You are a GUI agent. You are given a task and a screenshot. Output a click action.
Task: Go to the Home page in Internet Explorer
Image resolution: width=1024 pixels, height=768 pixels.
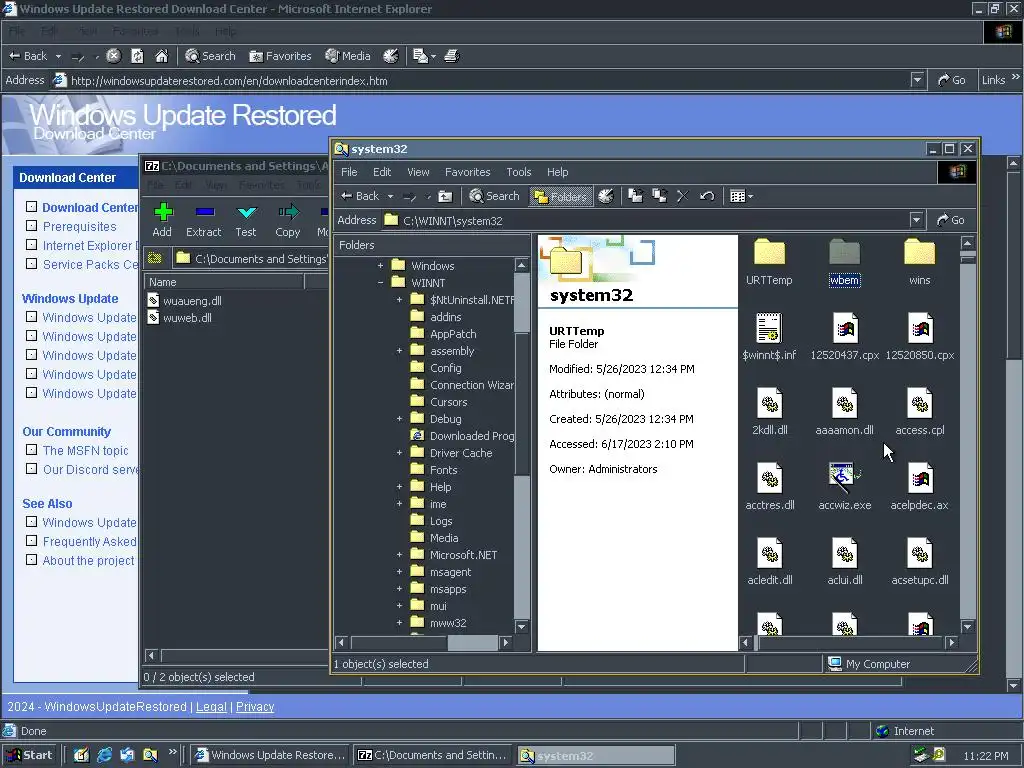tap(161, 56)
